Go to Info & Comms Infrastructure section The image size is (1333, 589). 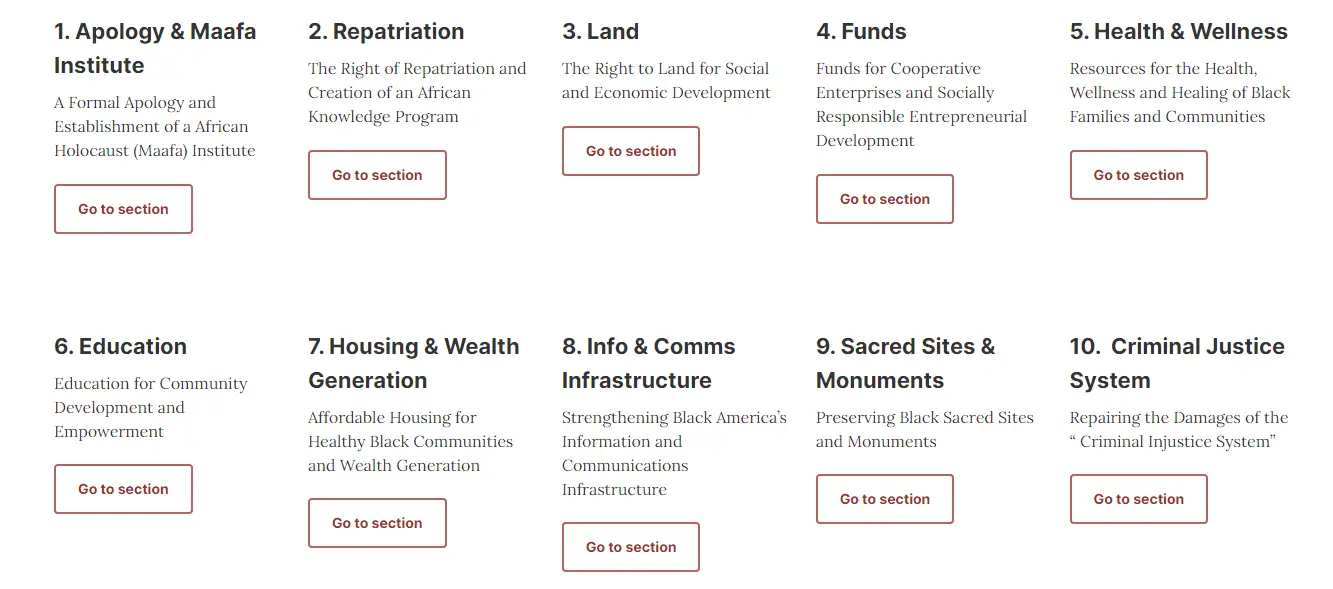[x=631, y=547]
